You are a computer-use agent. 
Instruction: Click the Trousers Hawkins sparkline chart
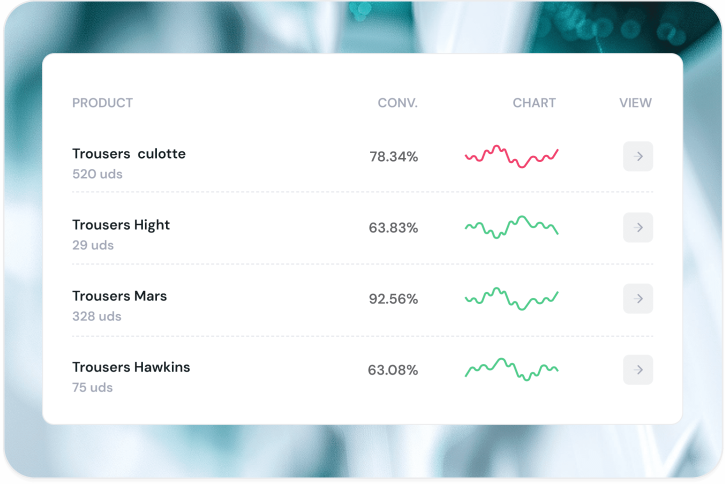coord(511,369)
